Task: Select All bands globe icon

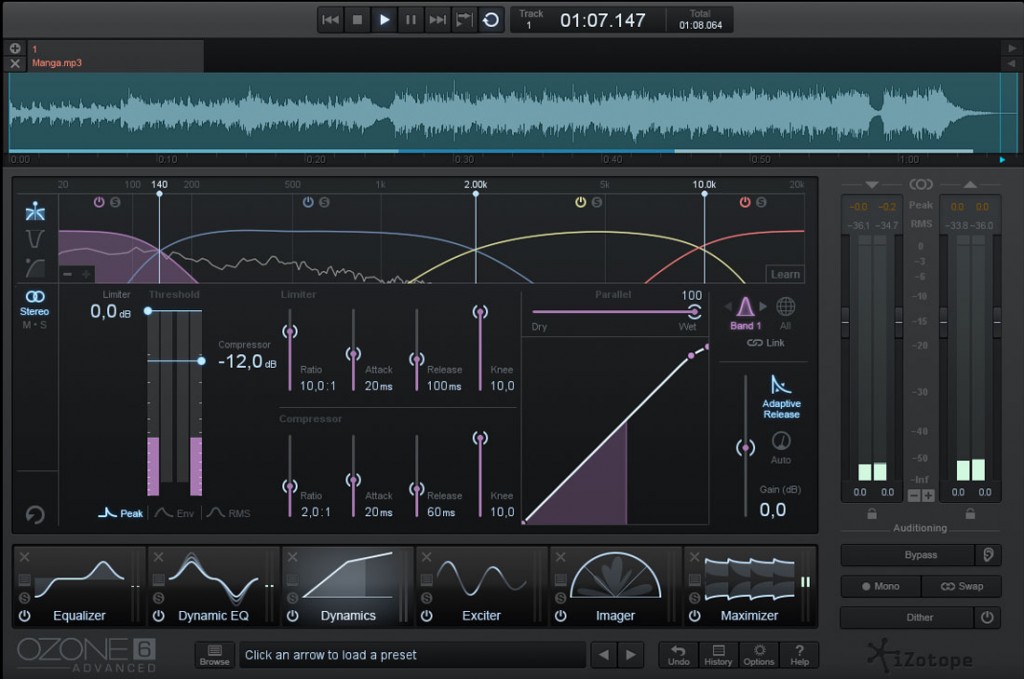Action: [x=785, y=313]
